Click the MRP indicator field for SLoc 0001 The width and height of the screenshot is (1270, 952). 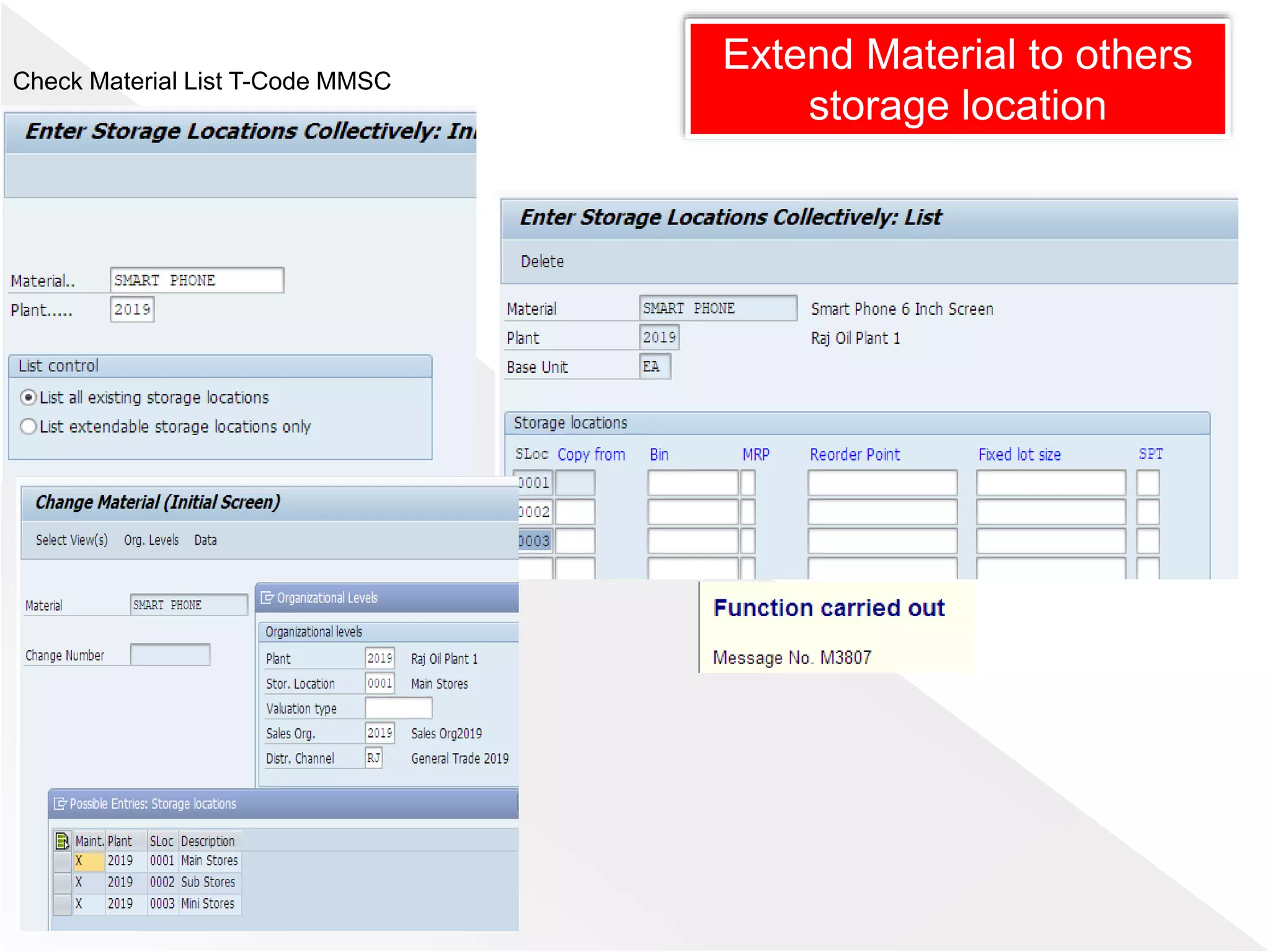[748, 483]
